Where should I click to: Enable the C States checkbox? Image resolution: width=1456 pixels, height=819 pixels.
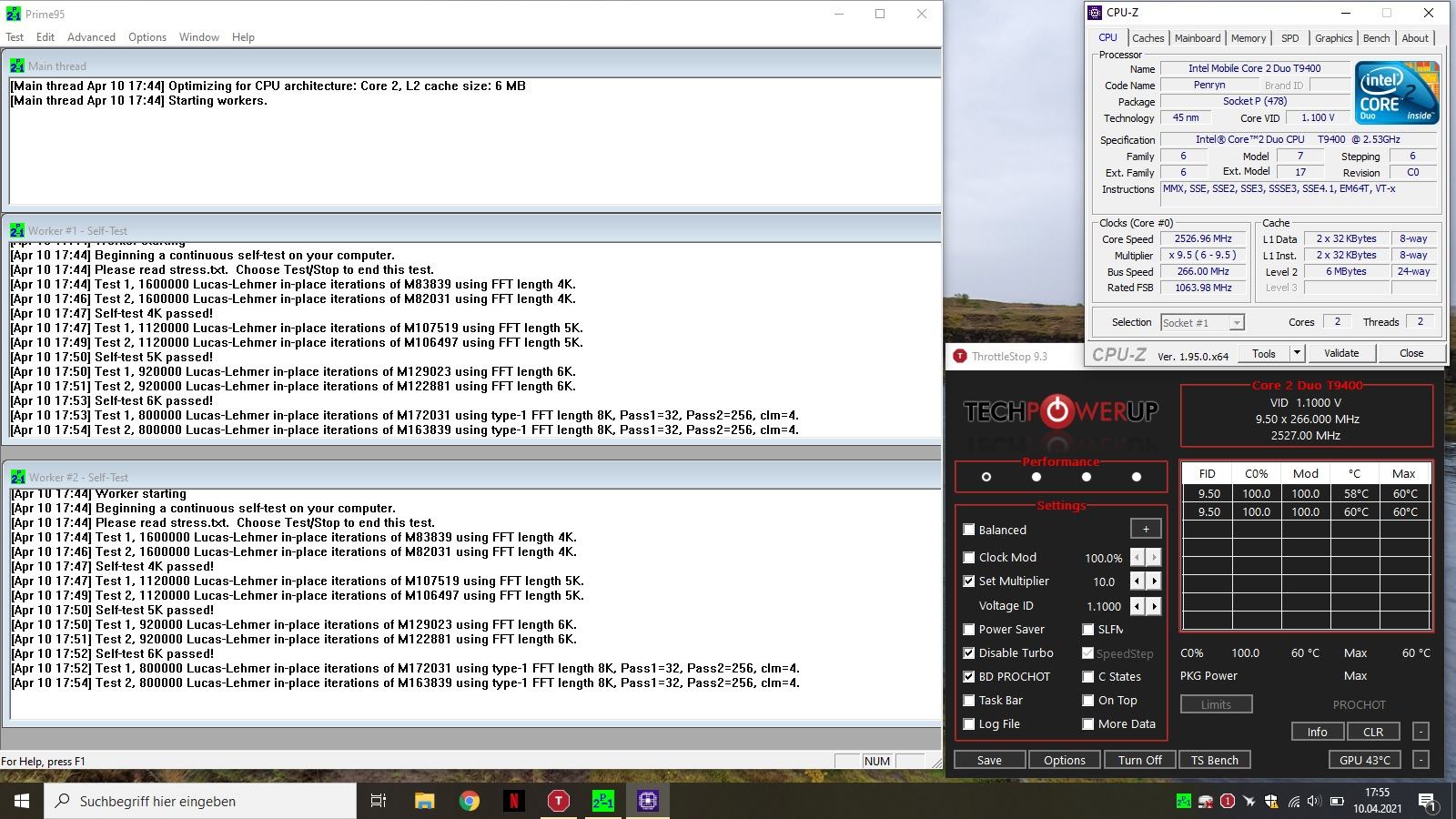[1087, 676]
